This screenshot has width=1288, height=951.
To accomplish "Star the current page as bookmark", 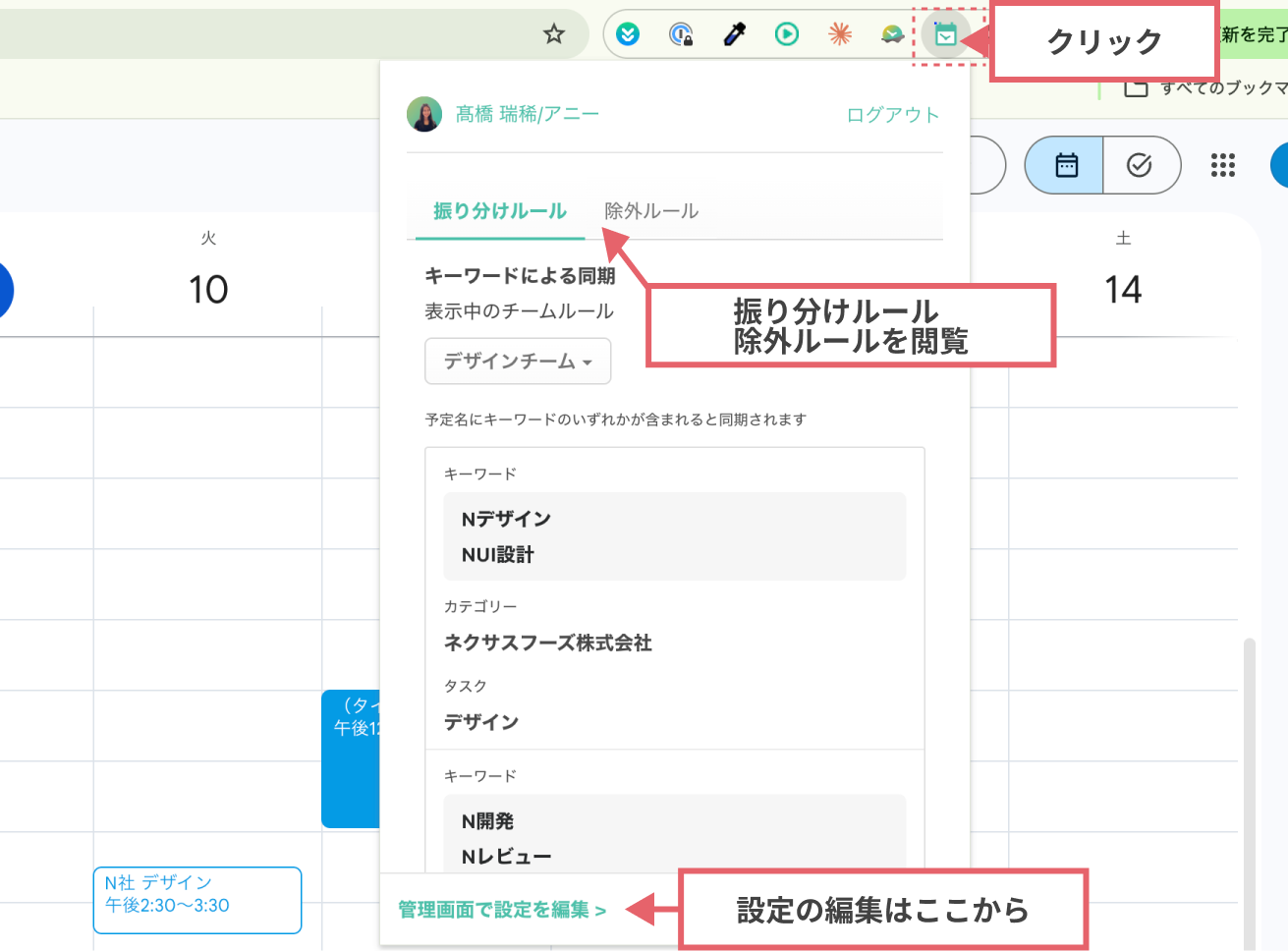I will pos(553,32).
